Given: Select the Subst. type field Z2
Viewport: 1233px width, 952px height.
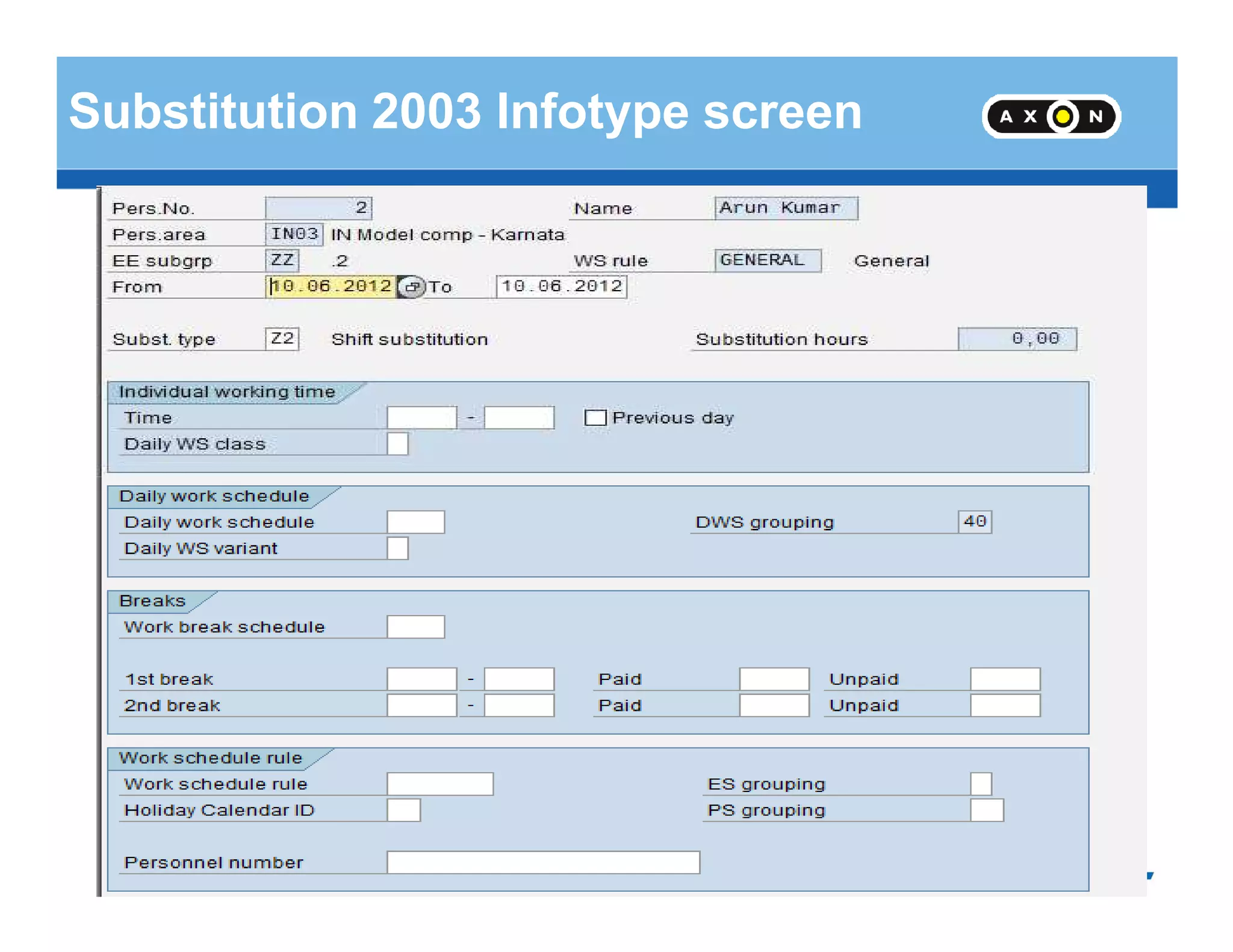Looking at the screenshot, I should (282, 339).
